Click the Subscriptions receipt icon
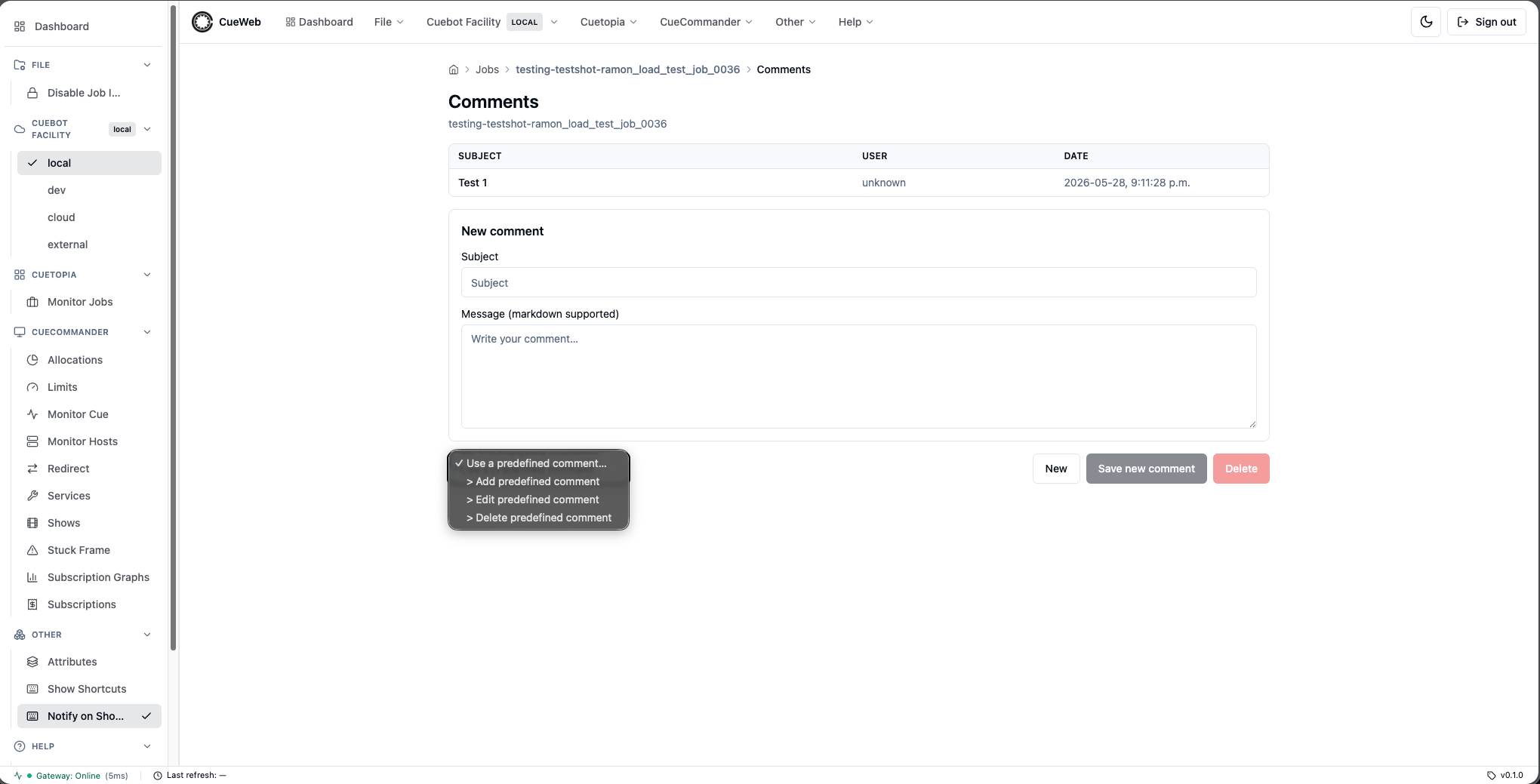 tap(32, 604)
